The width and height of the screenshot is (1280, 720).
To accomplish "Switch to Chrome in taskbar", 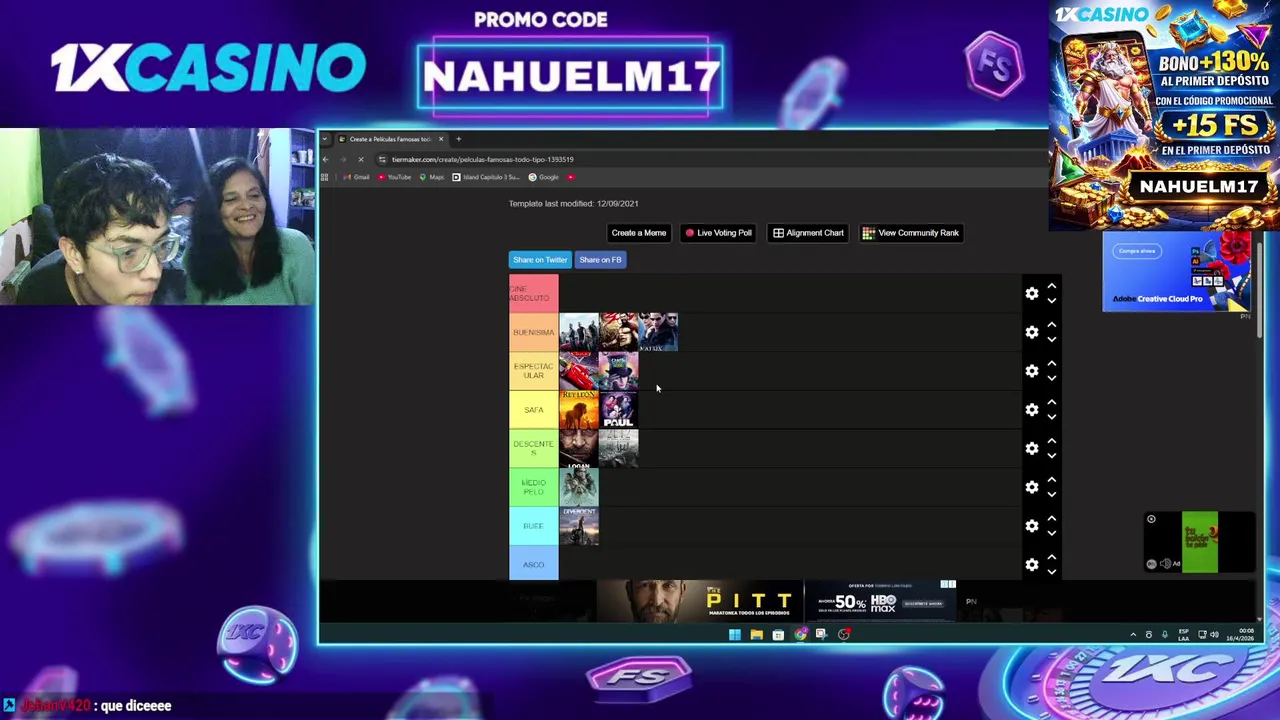I will pos(800,634).
